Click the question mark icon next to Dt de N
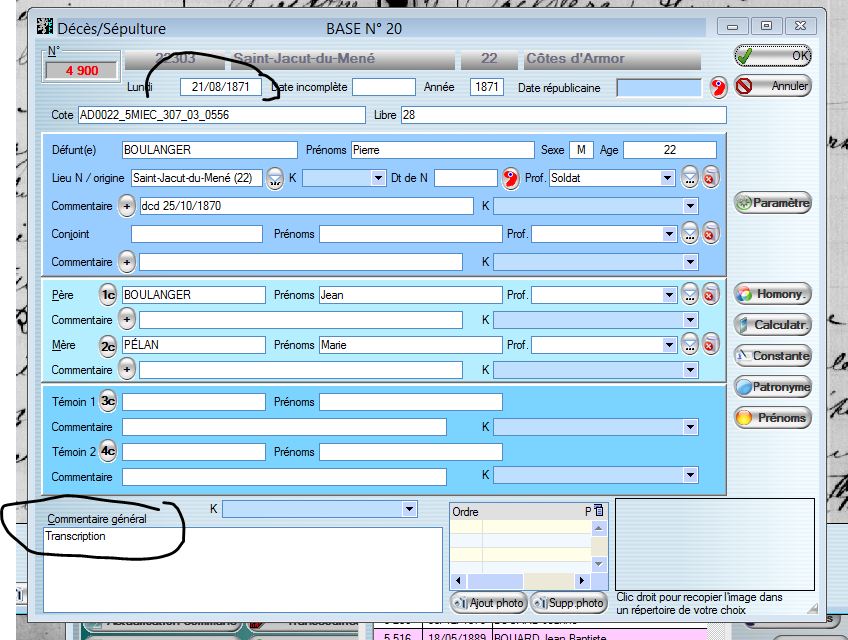 511,179
